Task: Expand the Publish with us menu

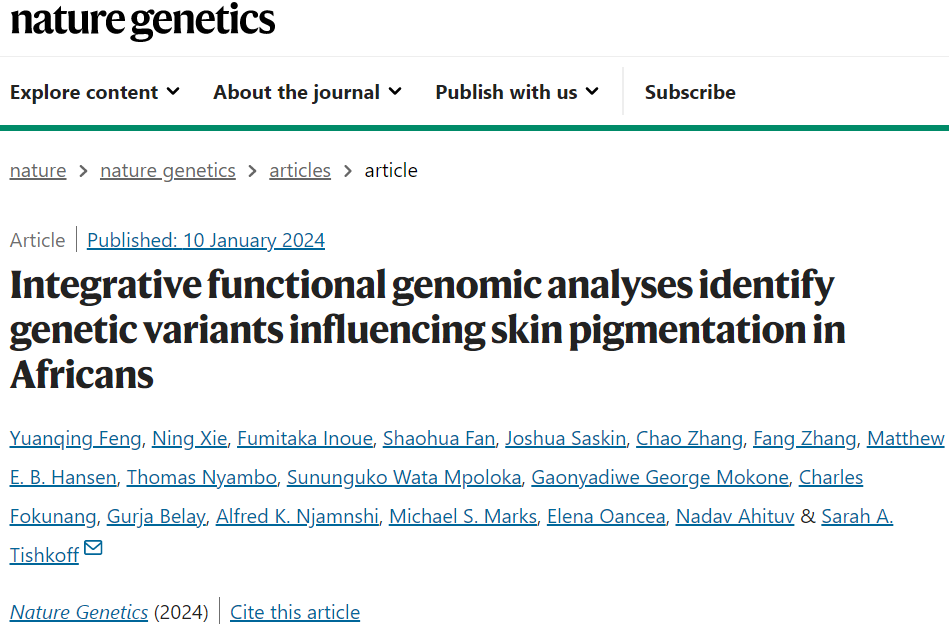Action: [517, 92]
